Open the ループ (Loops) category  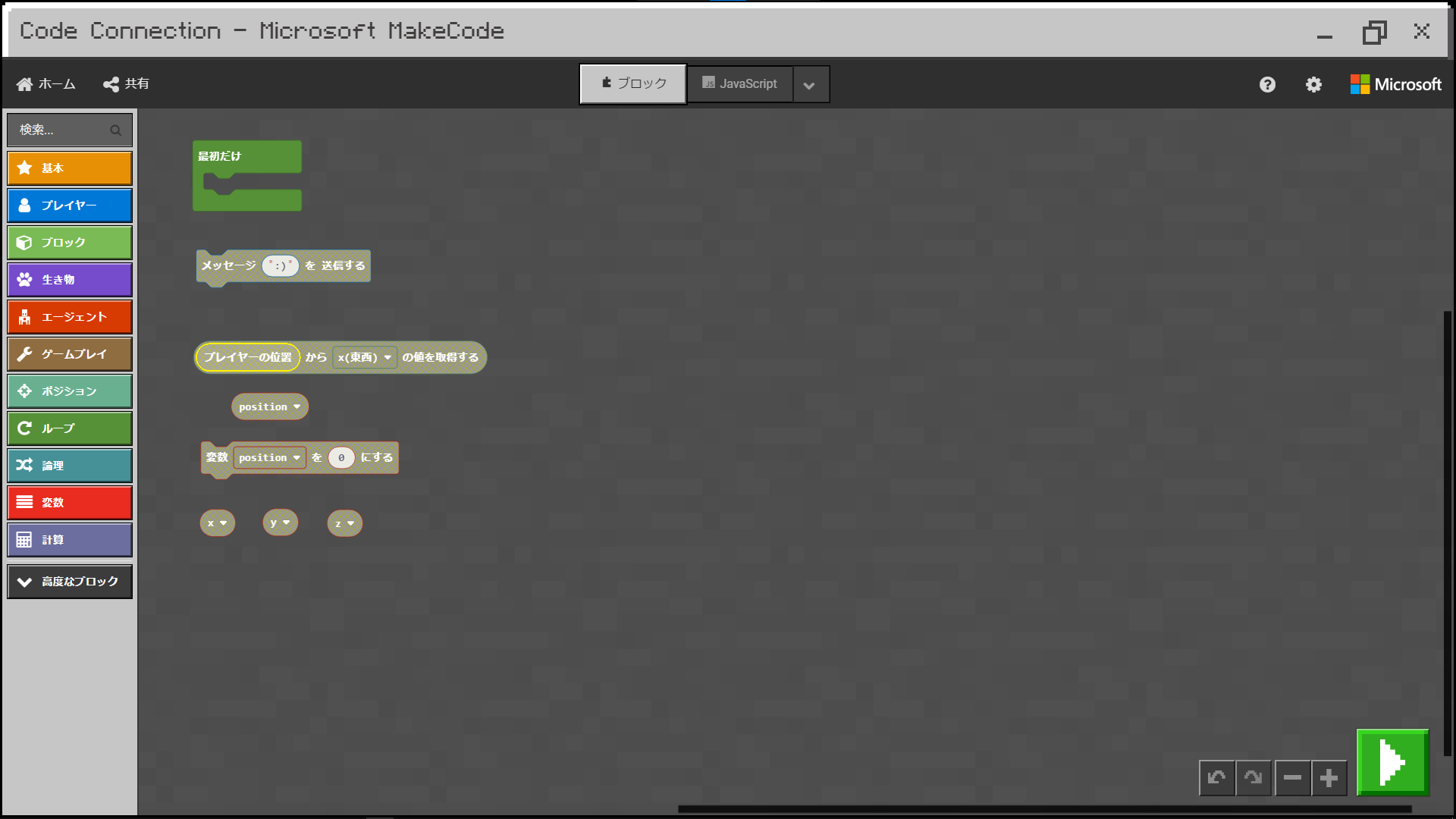(x=69, y=428)
